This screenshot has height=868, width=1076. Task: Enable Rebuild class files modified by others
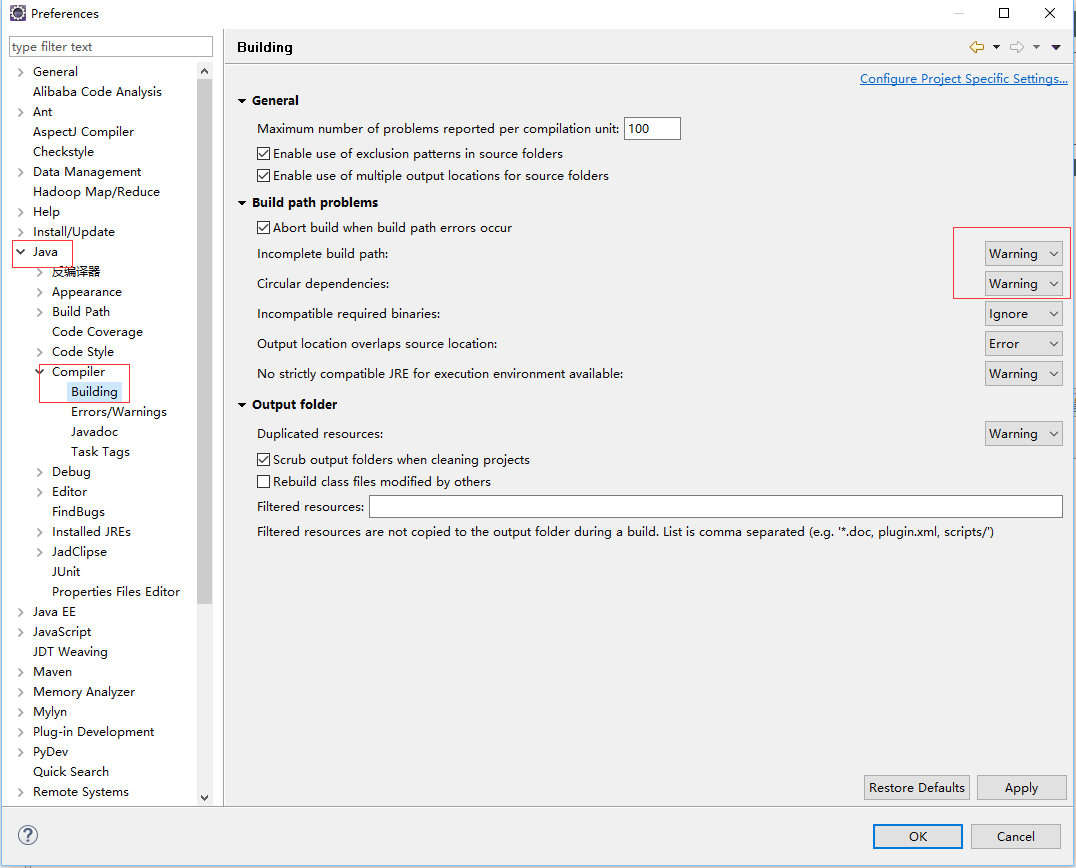(x=263, y=480)
